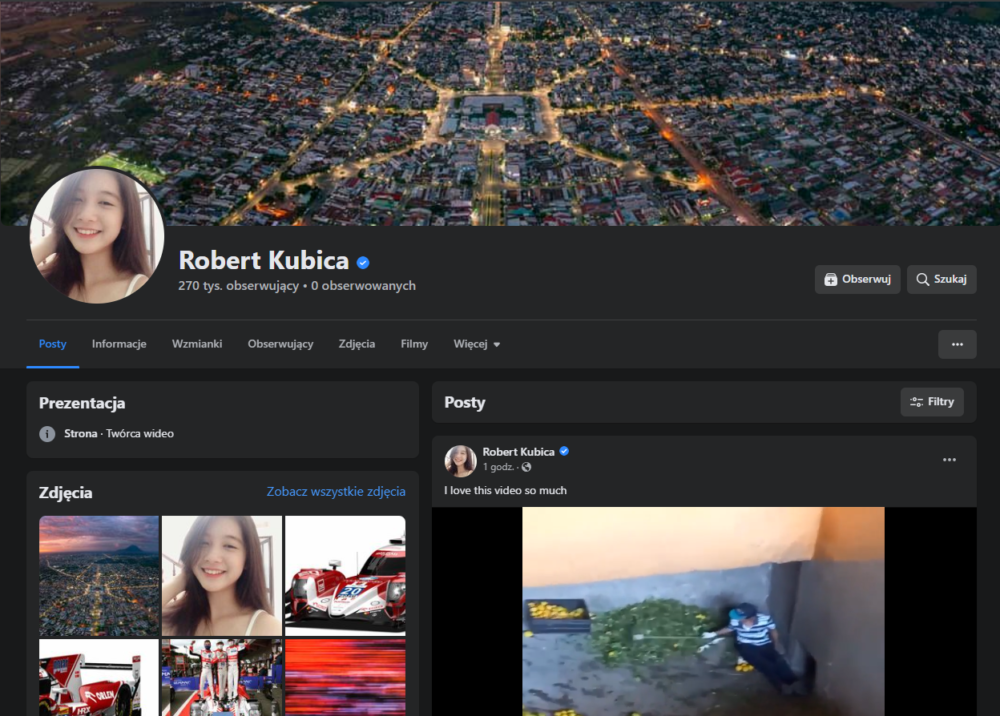Open the Zdjęcia tab

point(357,344)
